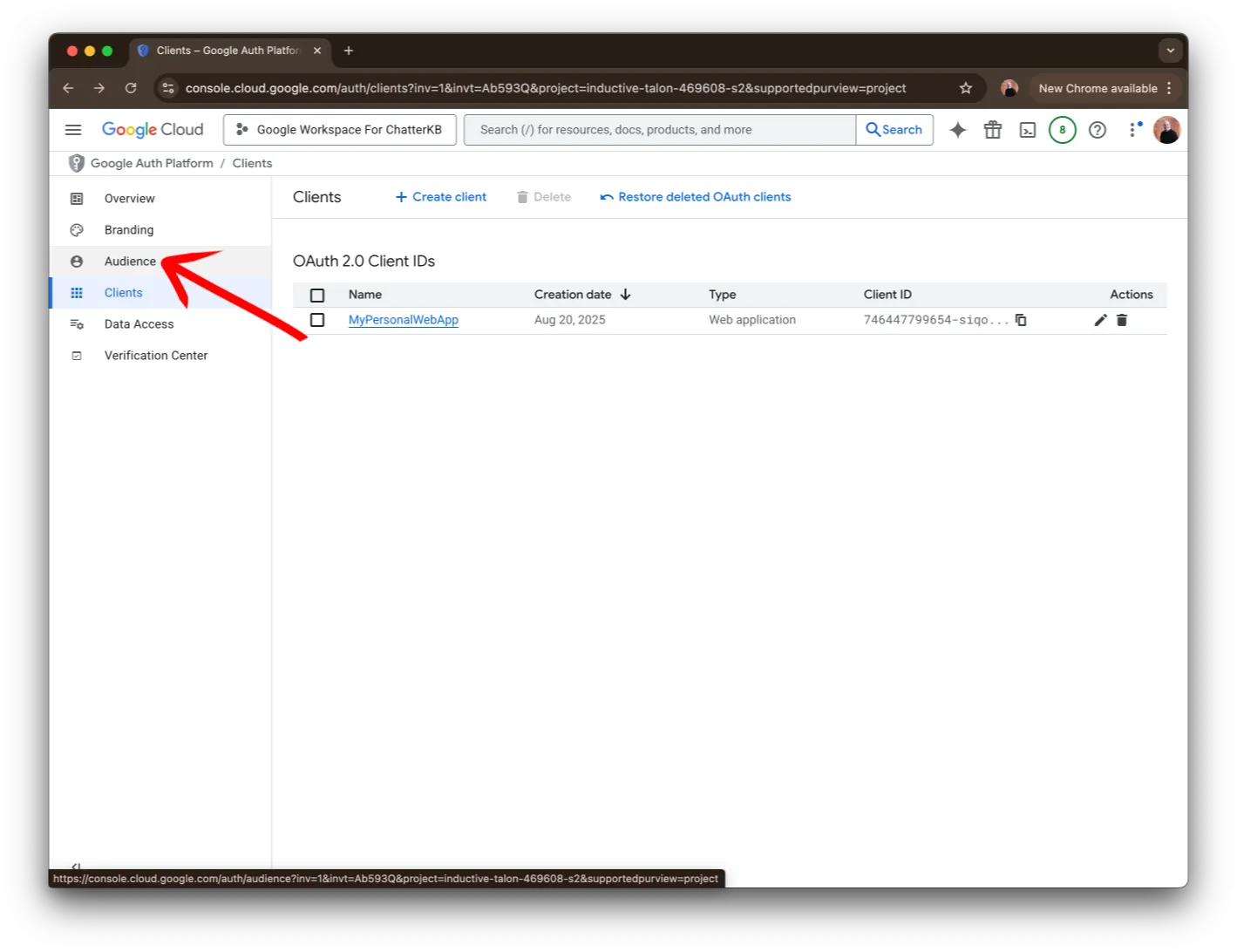
Task: Open the main navigation hamburger menu
Action: [73, 130]
